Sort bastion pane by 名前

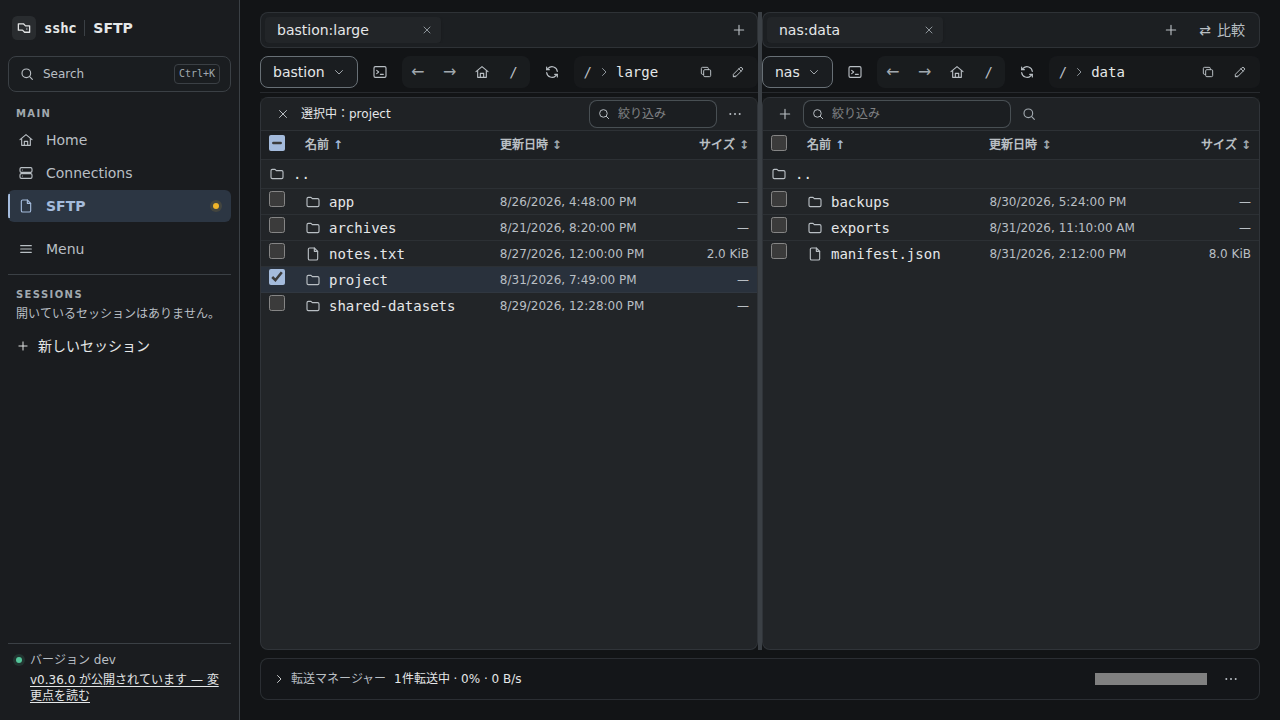coord(323,144)
